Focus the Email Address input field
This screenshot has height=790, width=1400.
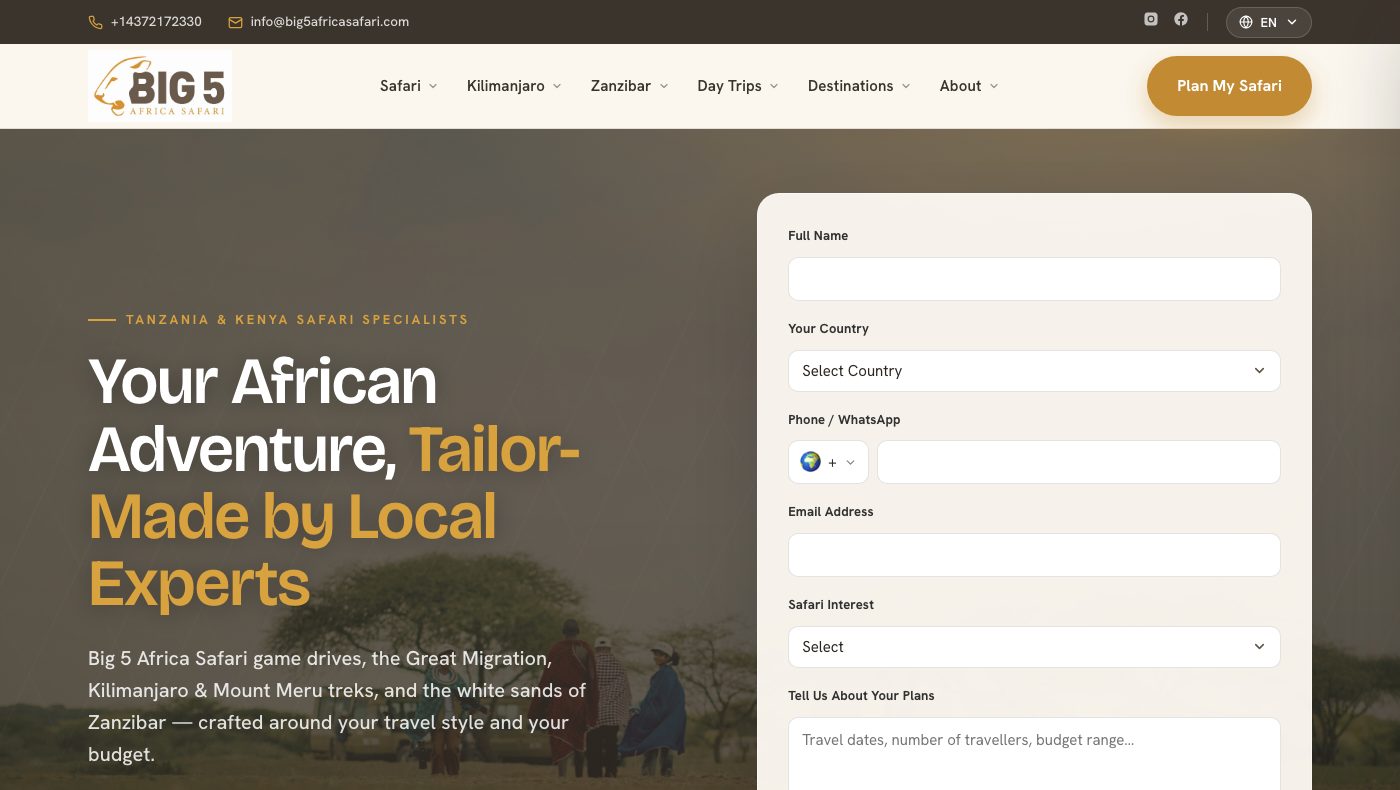click(1034, 555)
